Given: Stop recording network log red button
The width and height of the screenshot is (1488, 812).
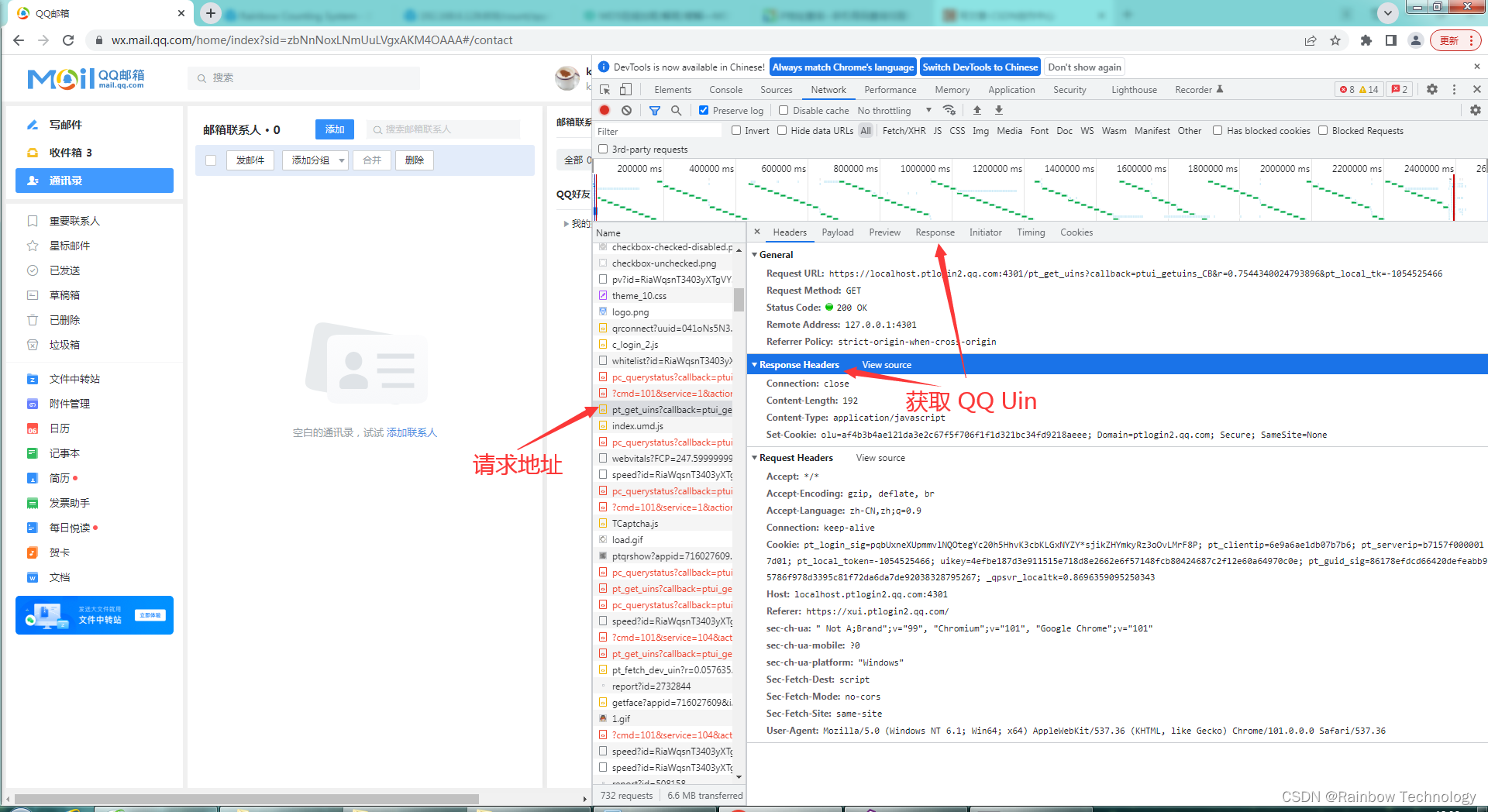Looking at the screenshot, I should point(604,110).
